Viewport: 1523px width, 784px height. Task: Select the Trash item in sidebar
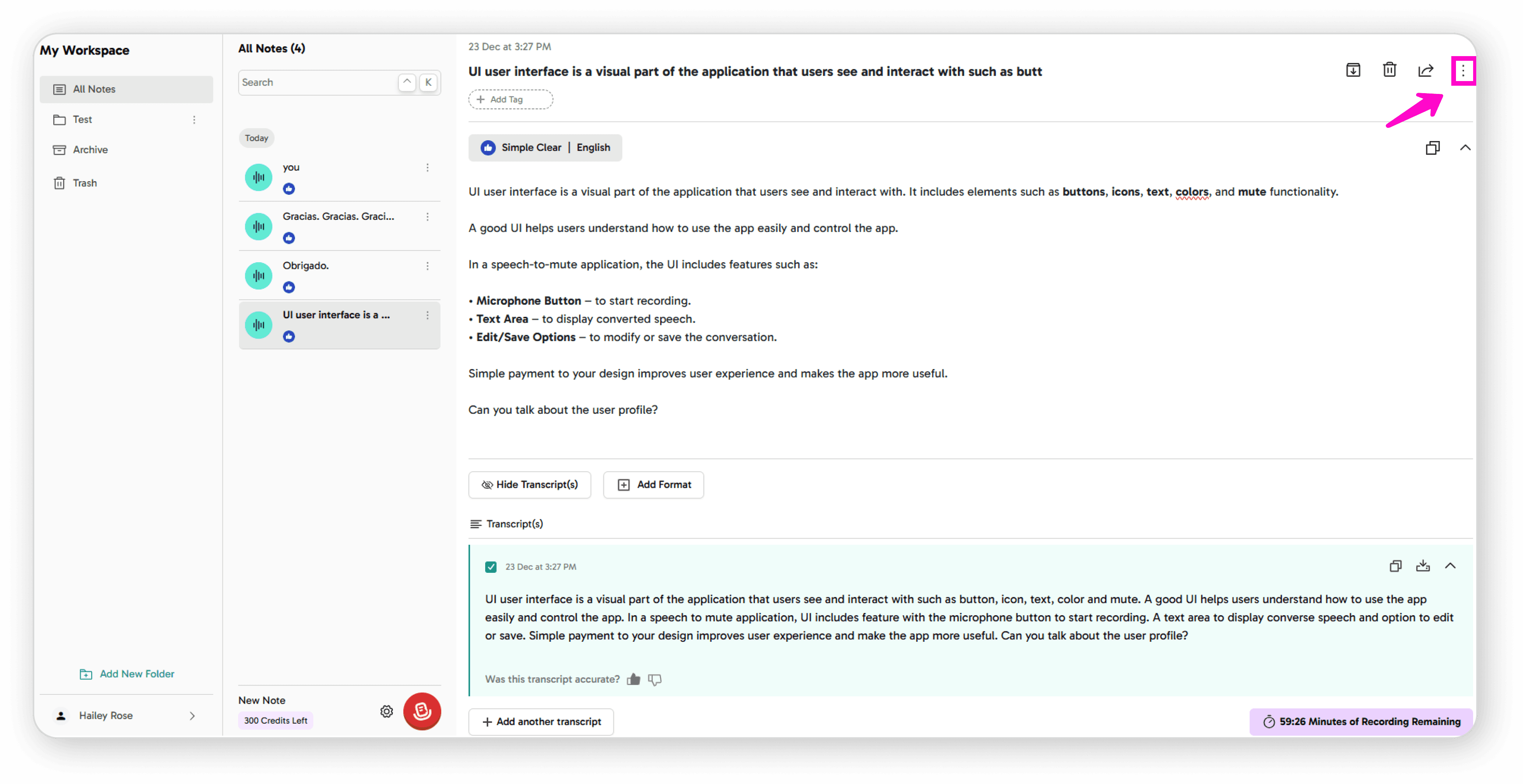click(x=85, y=183)
